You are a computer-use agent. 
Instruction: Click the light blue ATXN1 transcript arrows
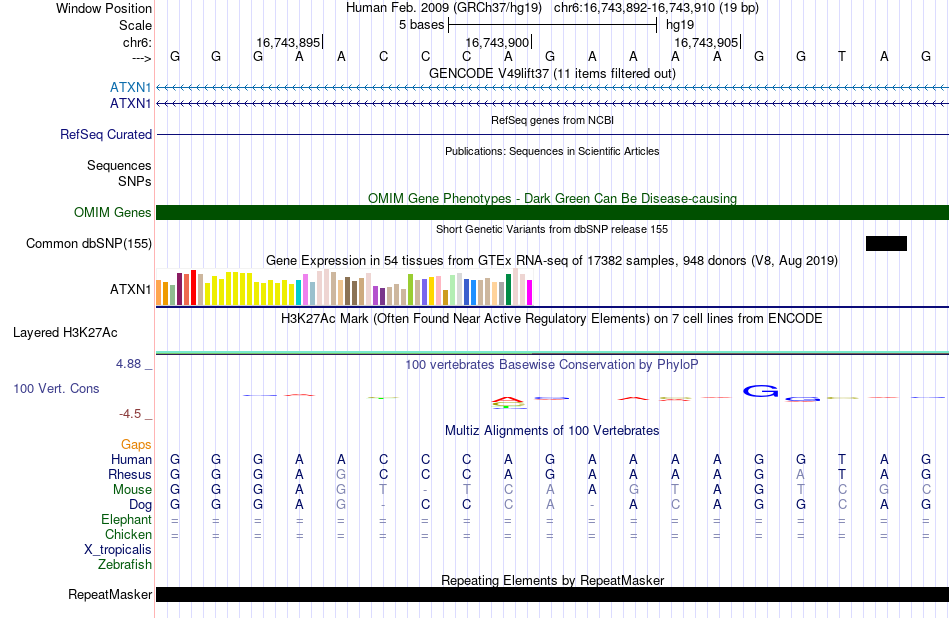(552, 88)
